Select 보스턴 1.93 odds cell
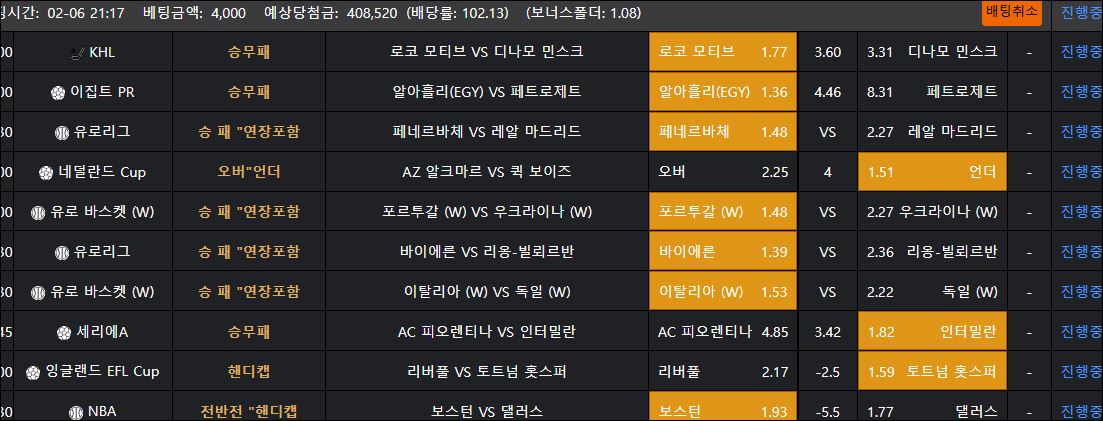Viewport: 1103px width, 421px height. (722, 412)
